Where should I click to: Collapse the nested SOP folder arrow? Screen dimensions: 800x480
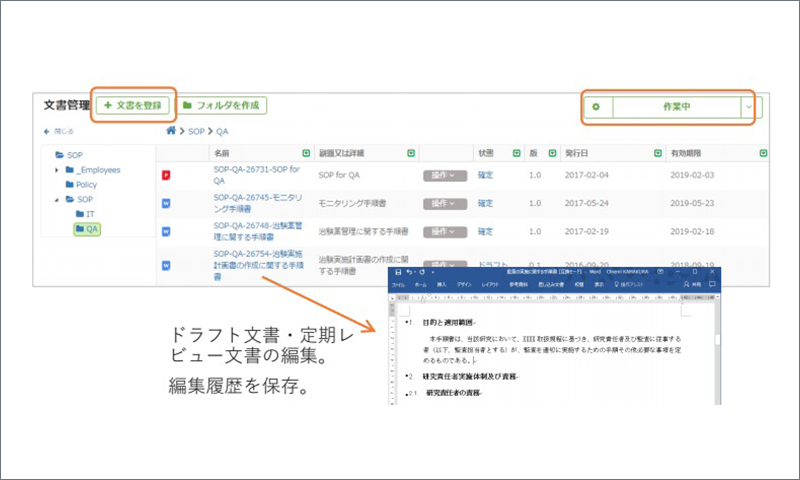(57, 199)
